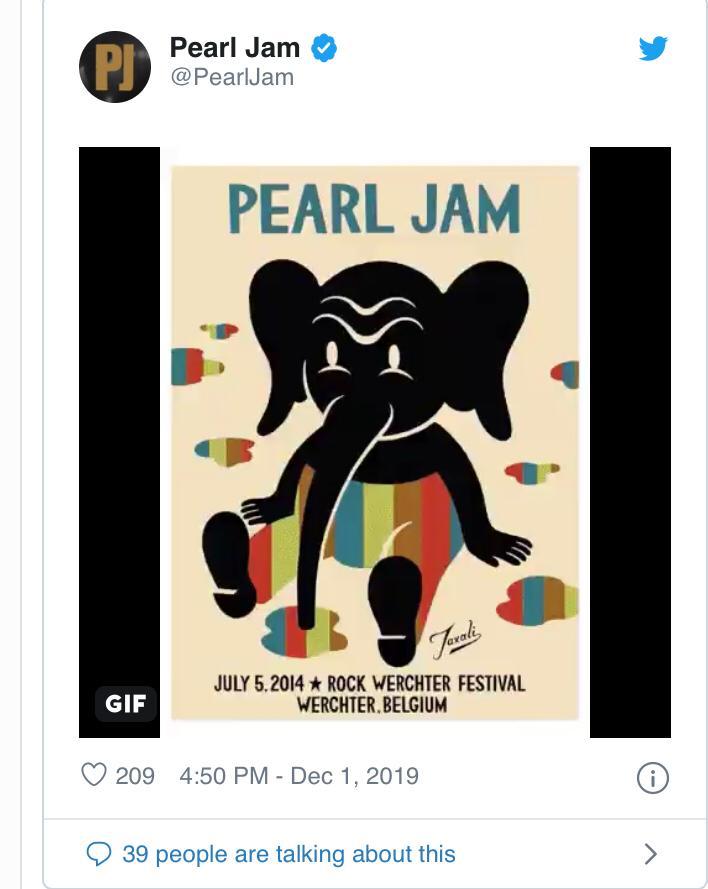Click the right black bar of the GIF

click(630, 442)
